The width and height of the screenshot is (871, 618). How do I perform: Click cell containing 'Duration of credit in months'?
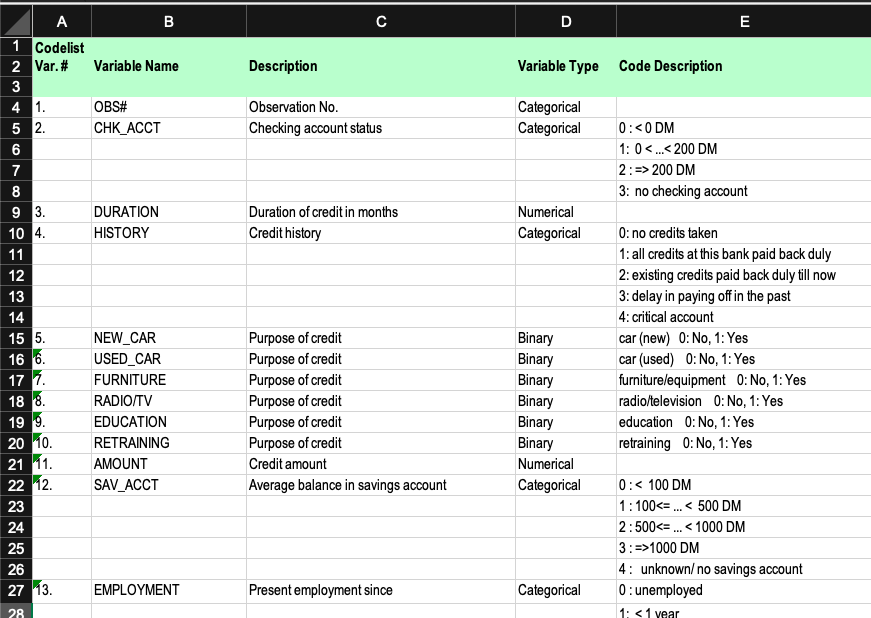381,212
